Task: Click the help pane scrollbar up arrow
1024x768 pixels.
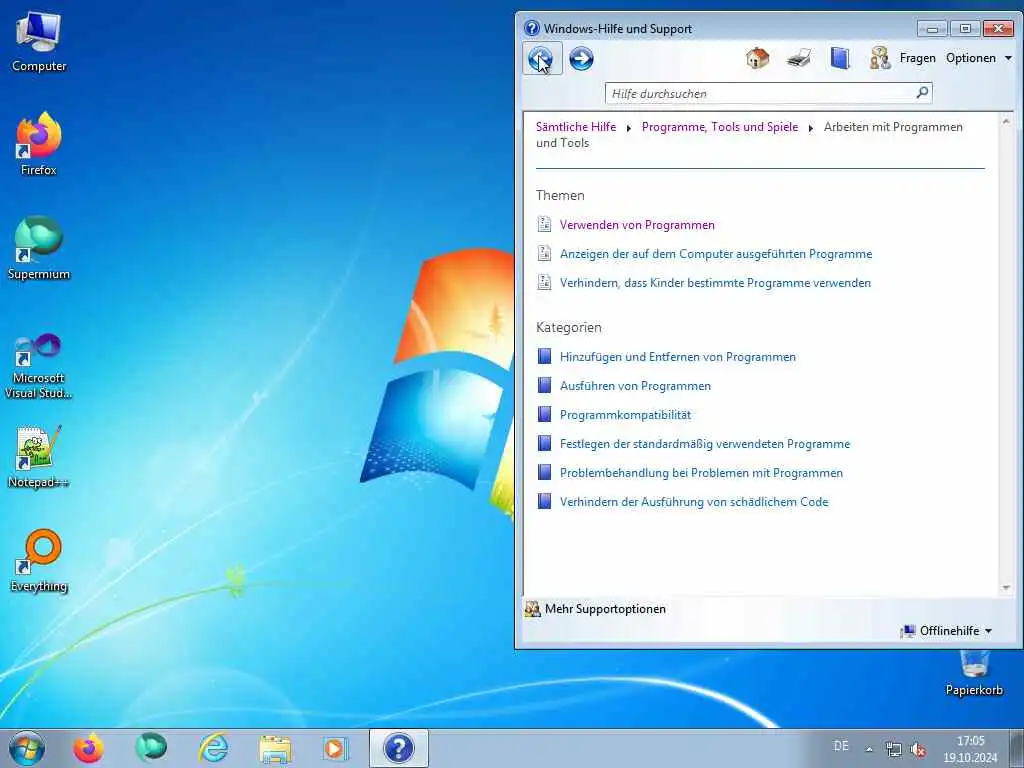Action: coord(1006,121)
